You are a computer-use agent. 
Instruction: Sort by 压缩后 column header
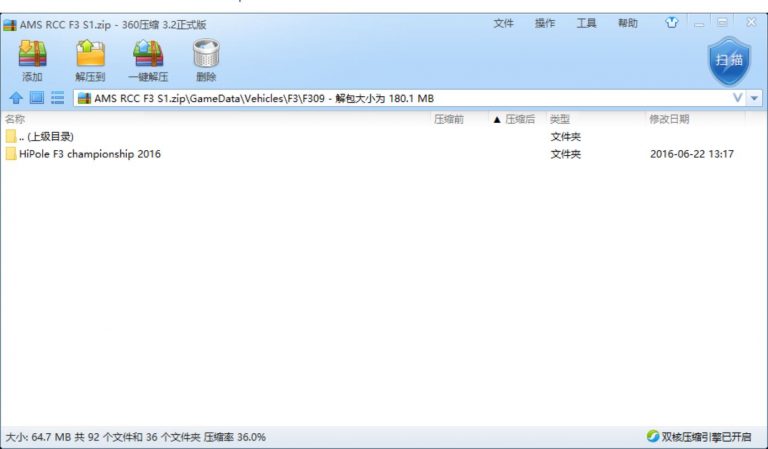(x=520, y=119)
